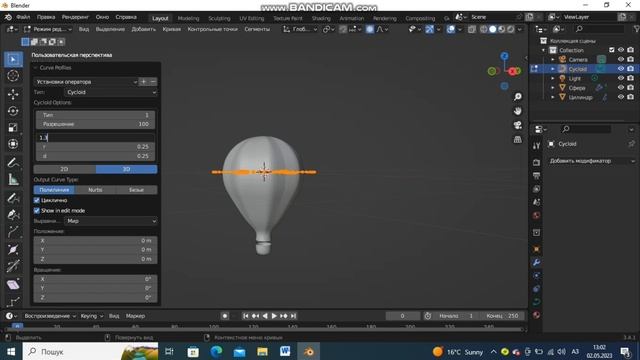Select the Randomize tool
The width and height of the screenshot is (640, 360).
[13, 302]
